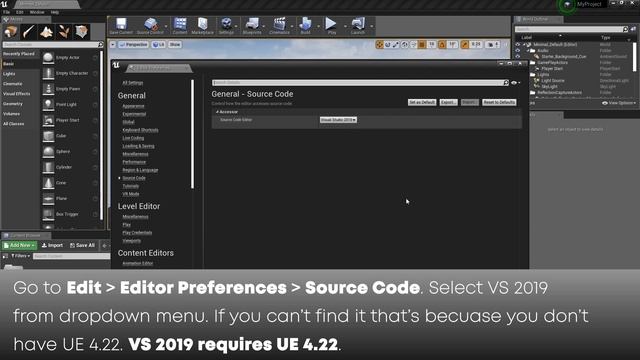640x360 pixels.
Task: Open the File menu
Action: tap(7, 12)
